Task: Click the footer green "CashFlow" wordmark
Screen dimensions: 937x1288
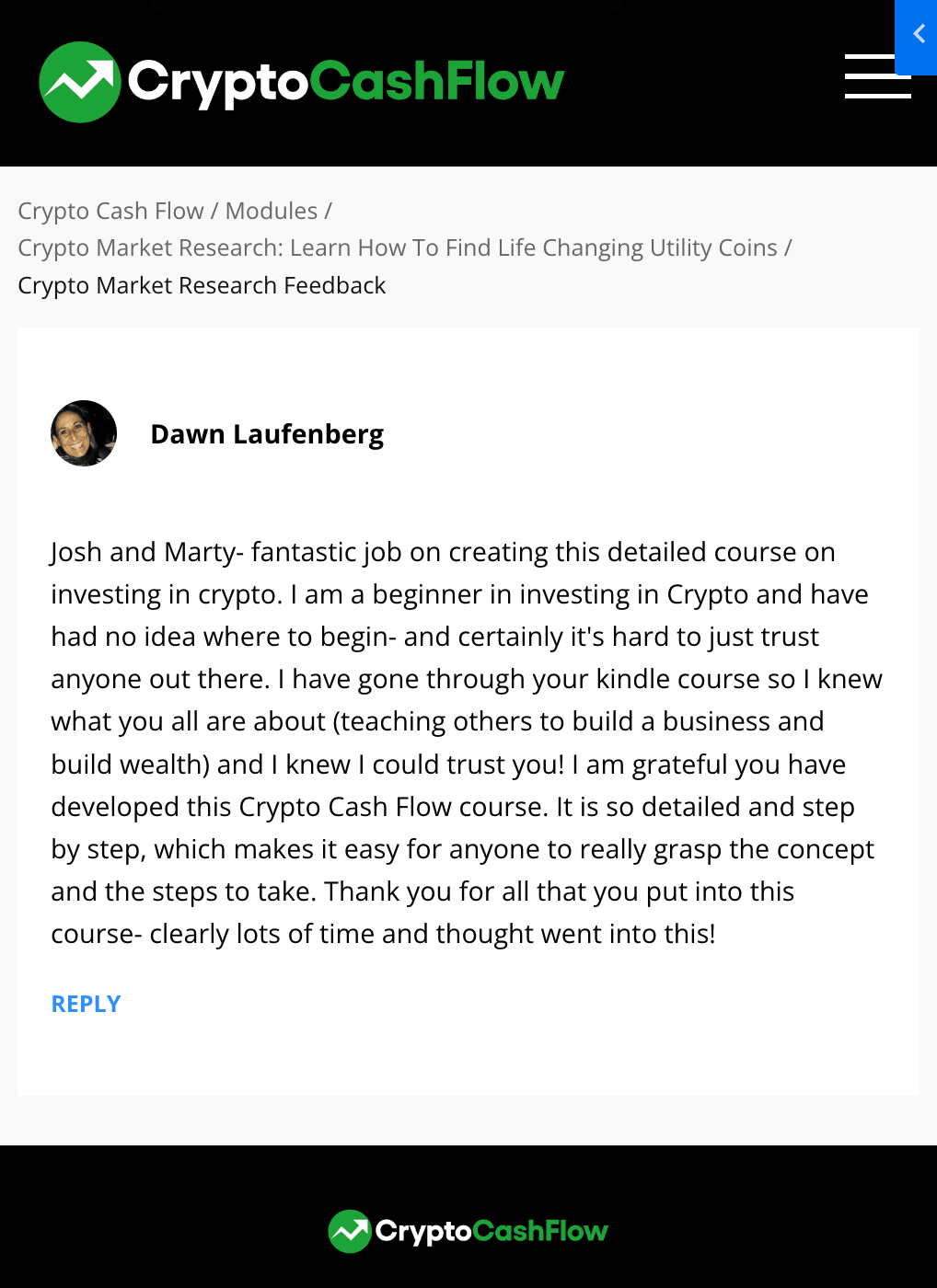Action: click(540, 1231)
